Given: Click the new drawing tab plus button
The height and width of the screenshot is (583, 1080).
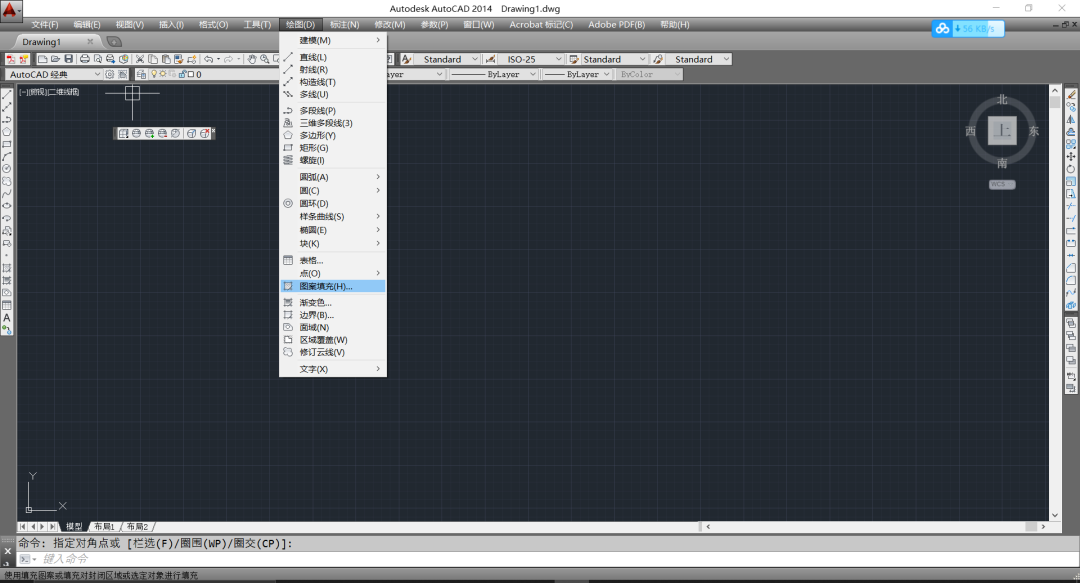Looking at the screenshot, I should point(114,42).
